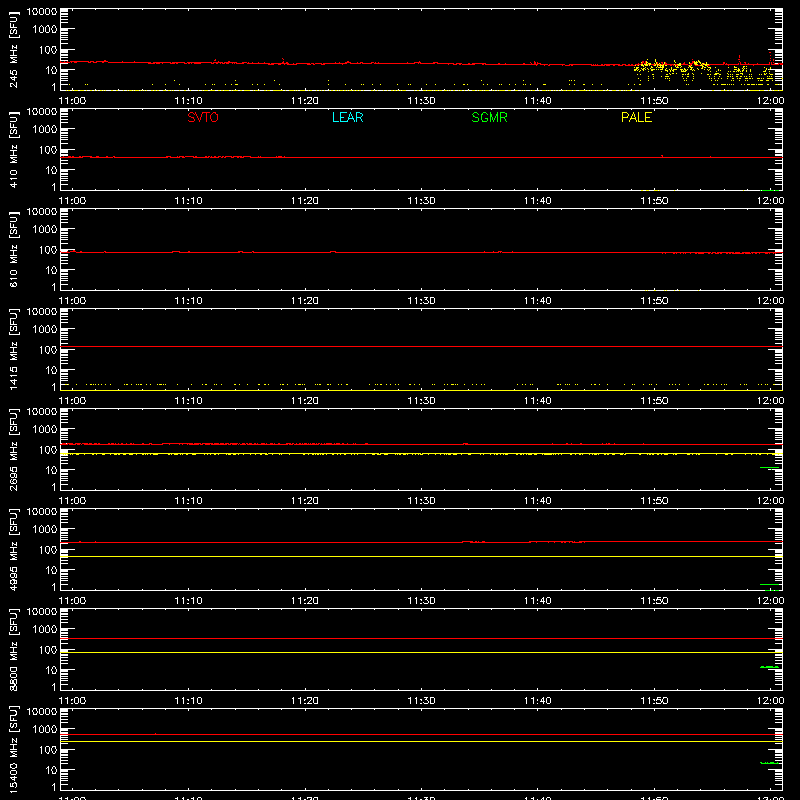Viewport: 800px width, 800px height.
Task: Click the 11:50 label under 2695 MHz panel
Action: [654, 501]
